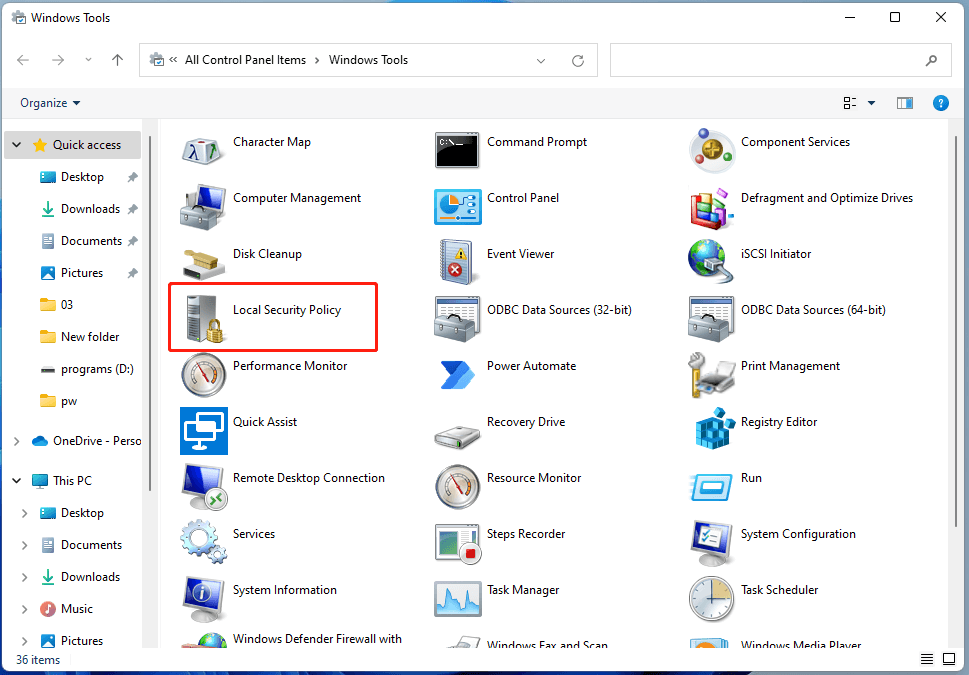The image size is (969, 675).
Task: Click All Control Panel Items breadcrumb
Action: click(x=245, y=60)
